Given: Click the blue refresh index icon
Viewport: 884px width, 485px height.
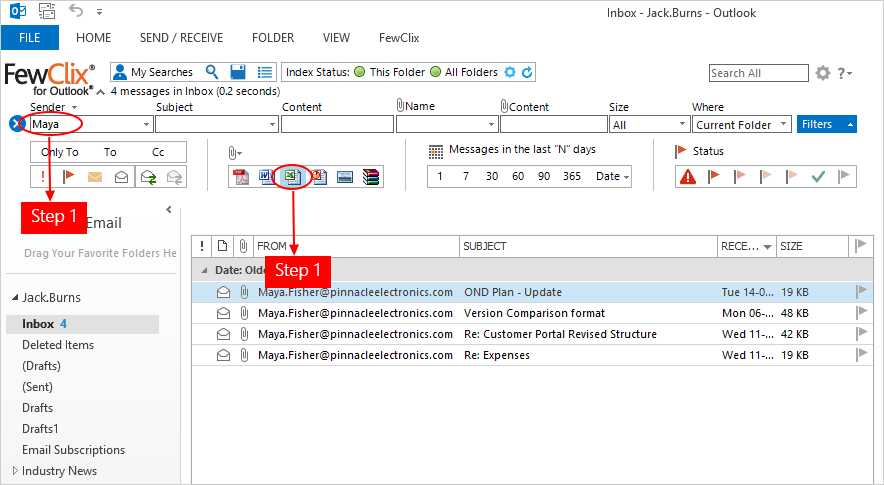Looking at the screenshot, I should [527, 72].
